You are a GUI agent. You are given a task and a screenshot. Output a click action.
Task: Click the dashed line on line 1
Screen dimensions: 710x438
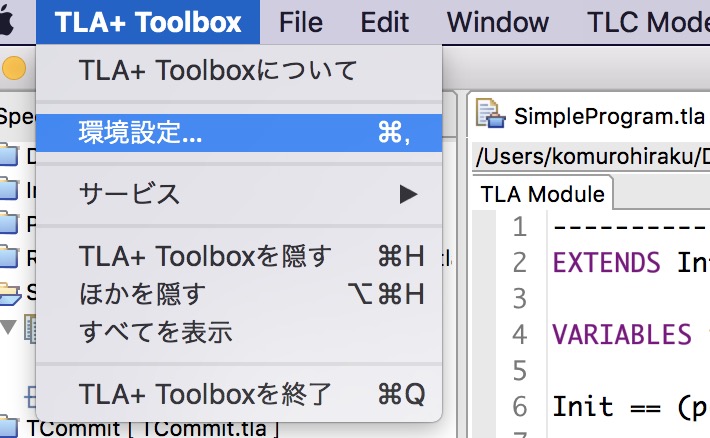(631, 227)
